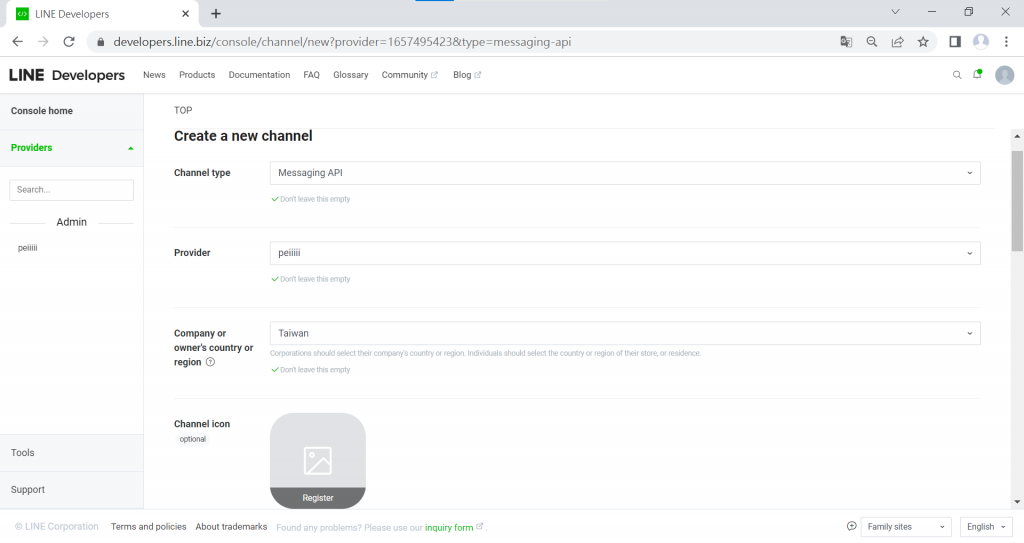Click Register on channel icon
The image size is (1024, 543).
click(318, 498)
